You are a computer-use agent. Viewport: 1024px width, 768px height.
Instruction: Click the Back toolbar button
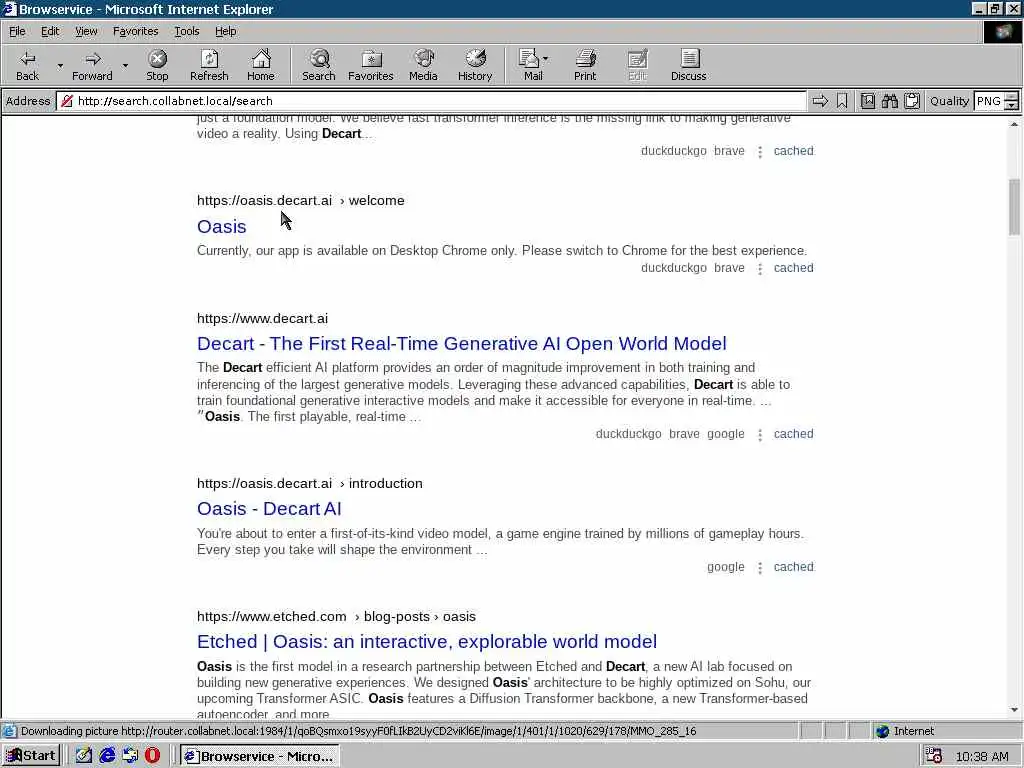click(27, 65)
